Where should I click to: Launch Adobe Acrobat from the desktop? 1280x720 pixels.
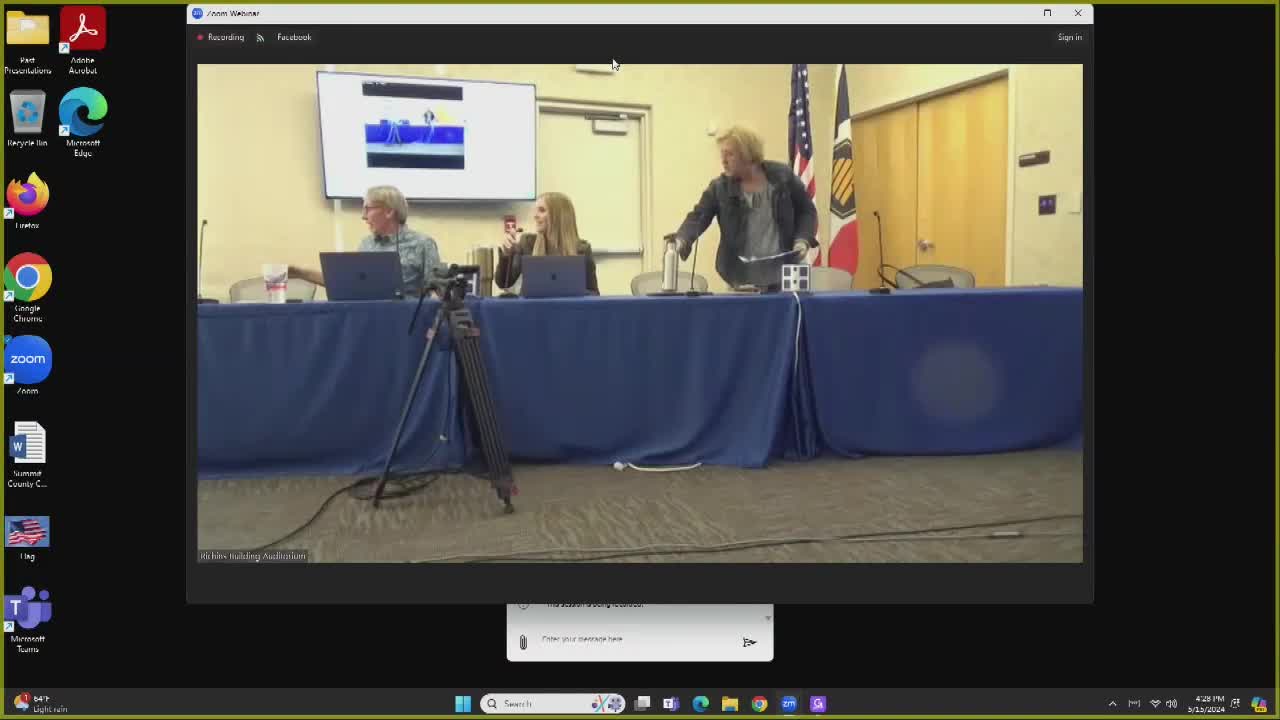click(x=83, y=30)
